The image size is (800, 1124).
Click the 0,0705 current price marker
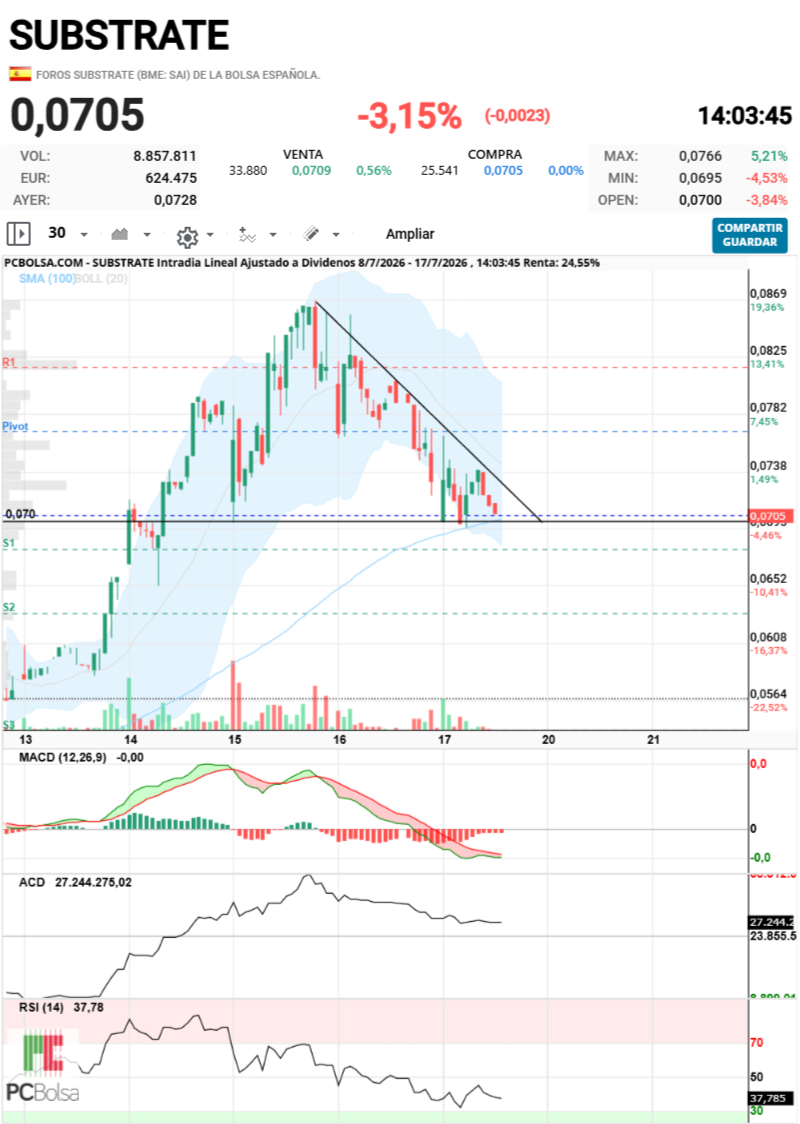pos(771,515)
